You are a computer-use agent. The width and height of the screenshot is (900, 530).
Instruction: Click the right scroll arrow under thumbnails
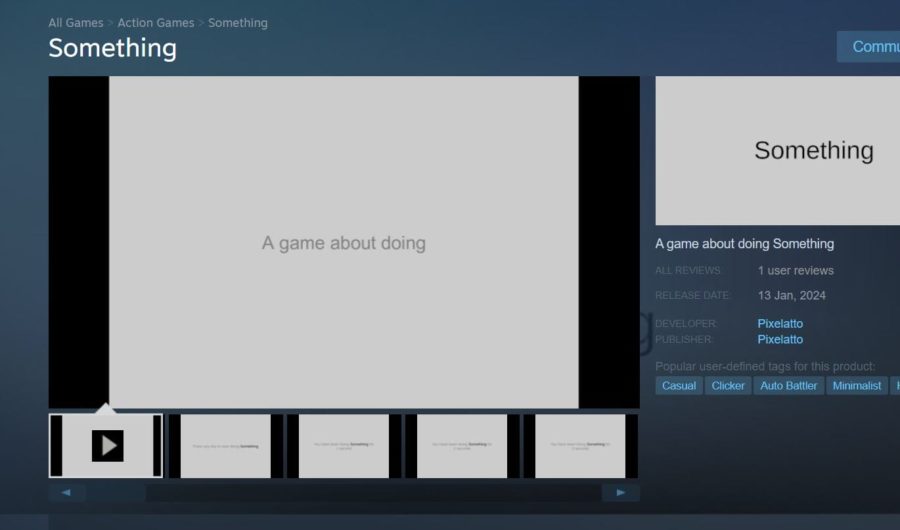point(620,493)
